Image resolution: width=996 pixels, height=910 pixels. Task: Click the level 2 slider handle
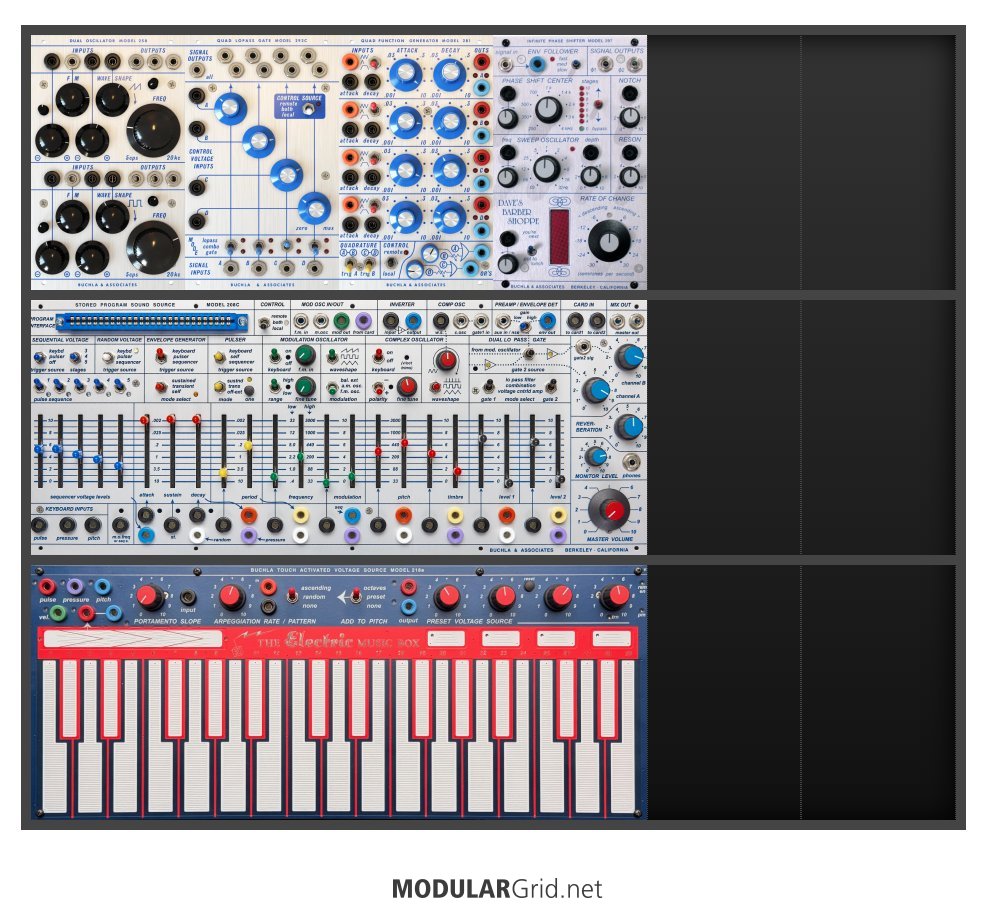559,480
